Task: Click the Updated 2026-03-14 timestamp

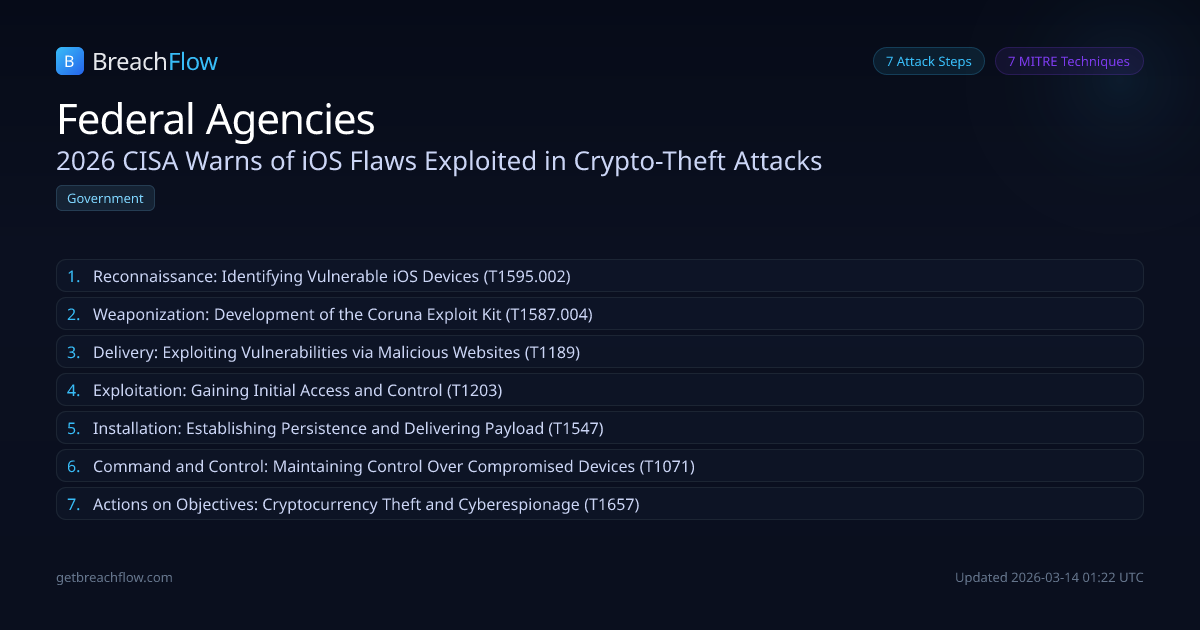Action: pyautogui.click(x=1049, y=577)
